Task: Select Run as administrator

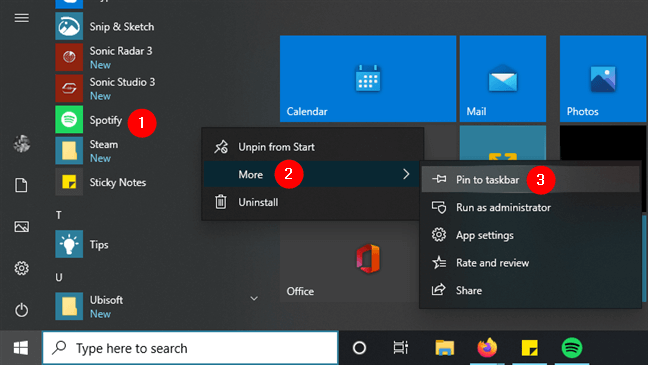Action: 530,207
